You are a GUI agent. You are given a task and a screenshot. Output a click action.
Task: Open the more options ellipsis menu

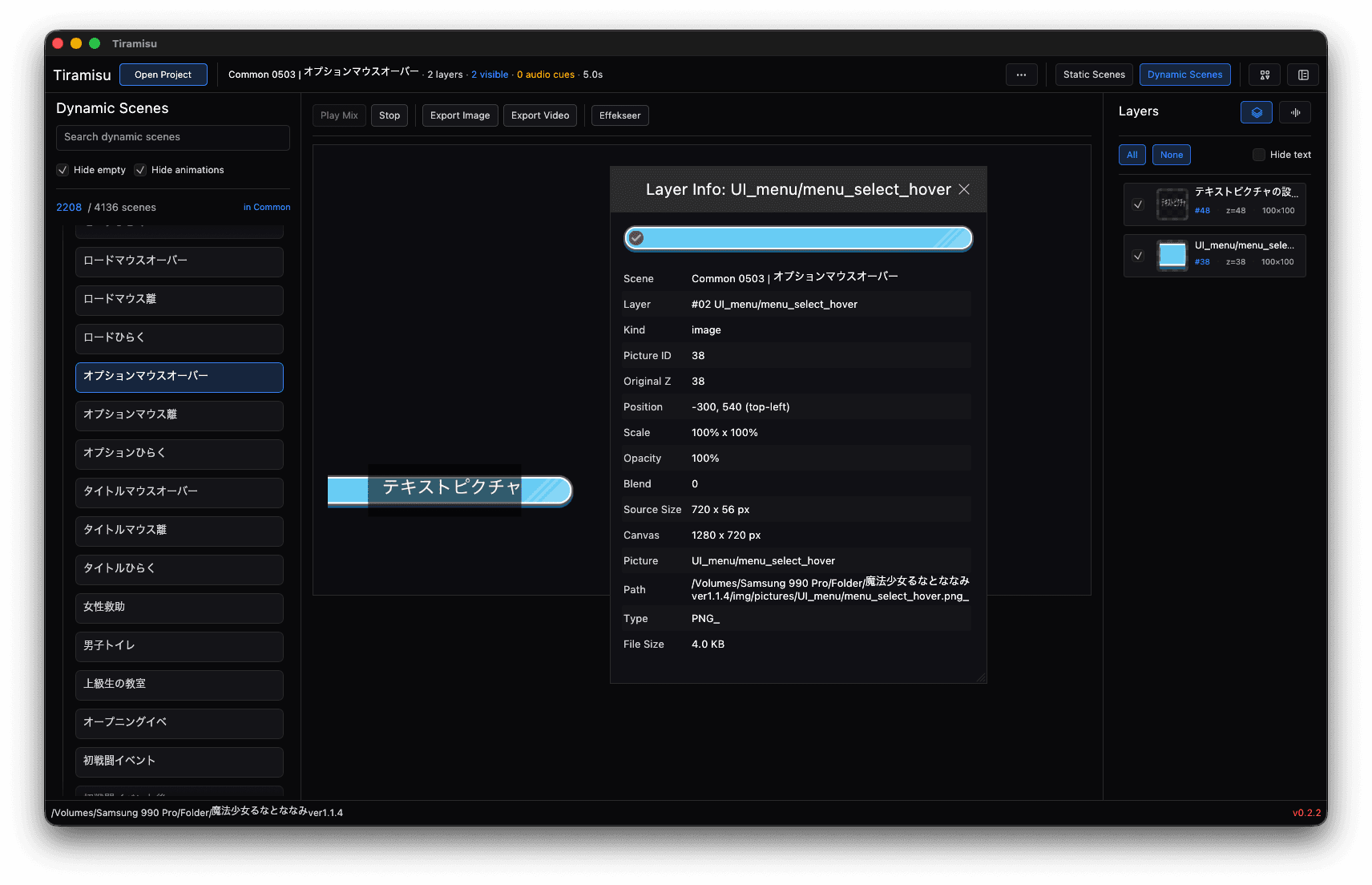coord(1021,75)
